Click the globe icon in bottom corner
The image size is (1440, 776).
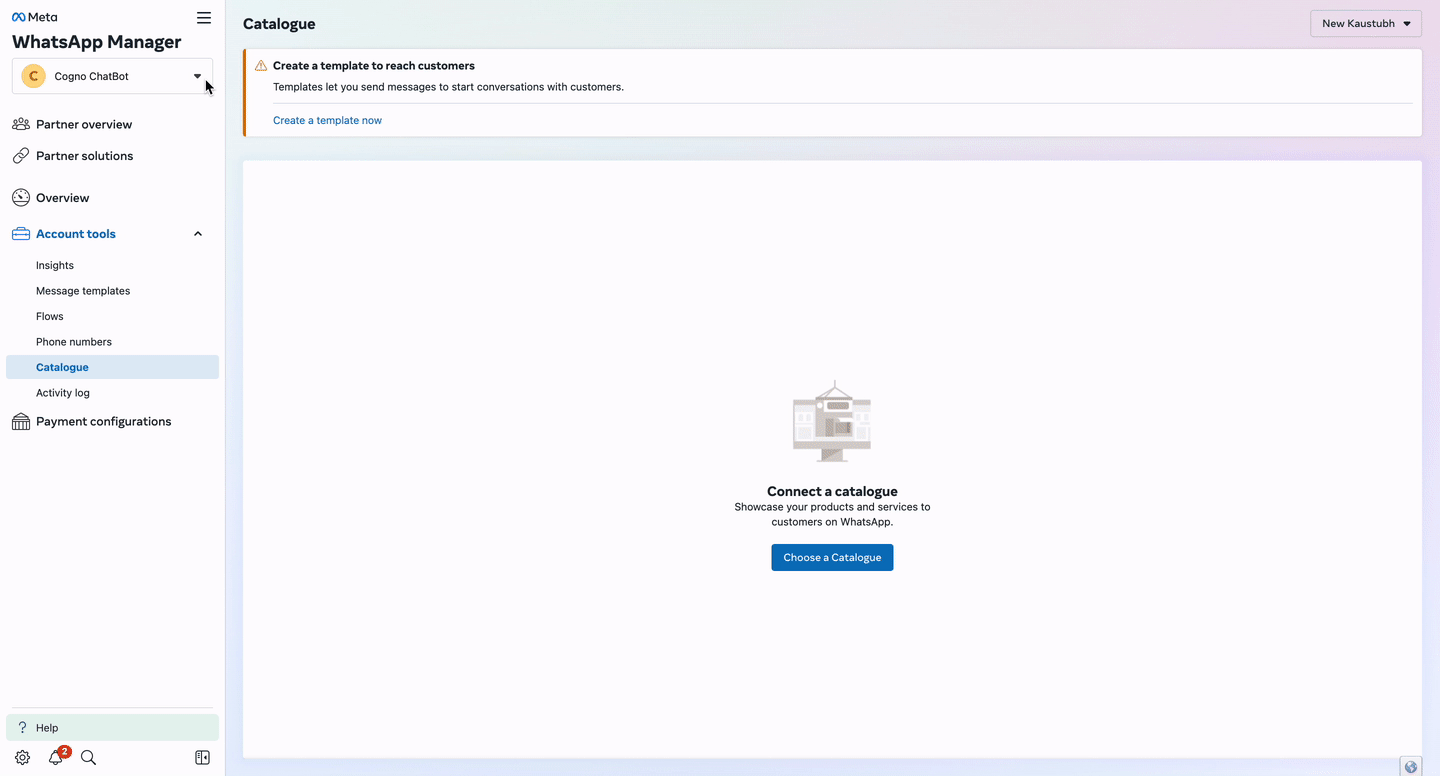tap(1411, 767)
